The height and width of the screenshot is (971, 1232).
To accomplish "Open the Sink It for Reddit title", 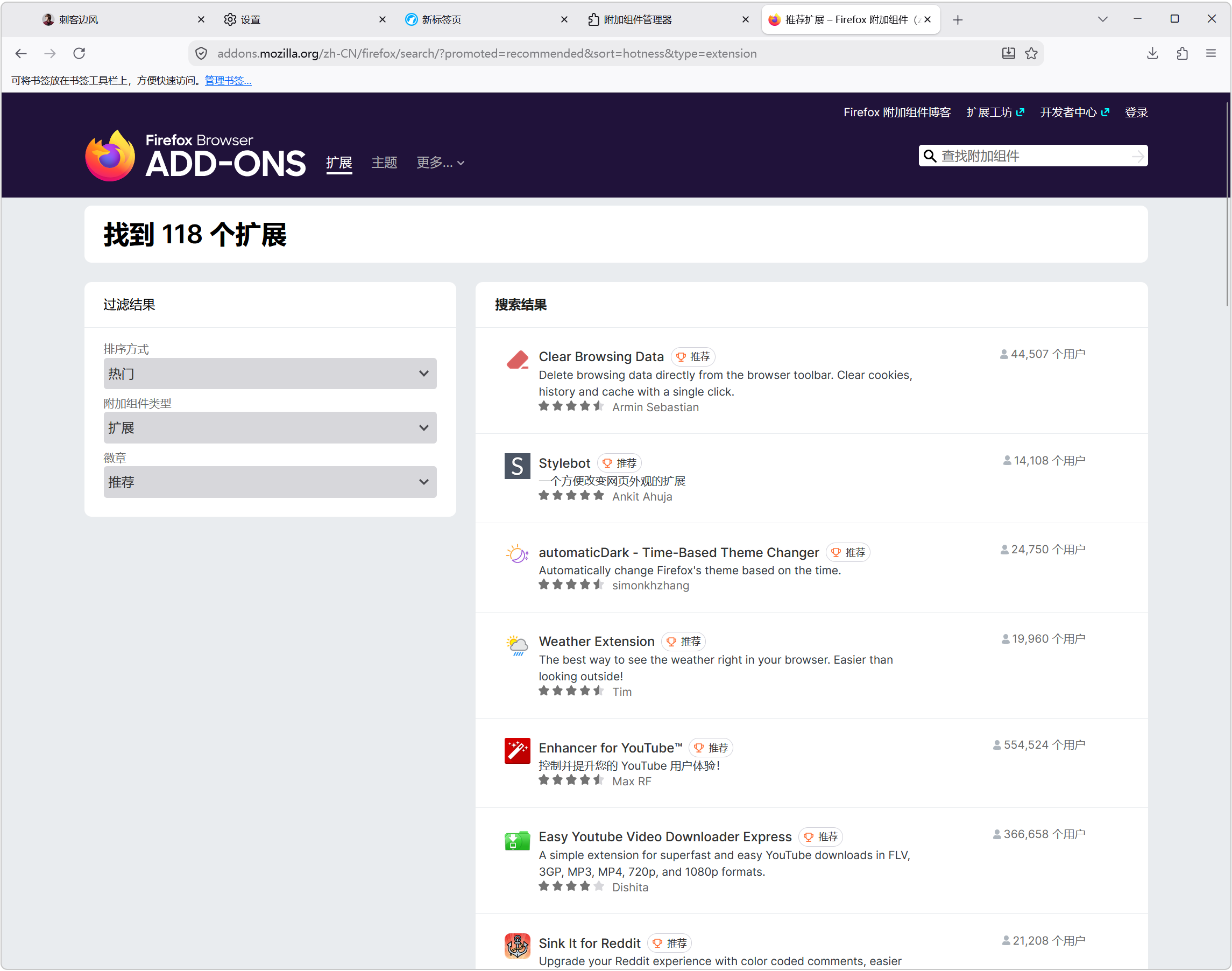I will (589, 944).
